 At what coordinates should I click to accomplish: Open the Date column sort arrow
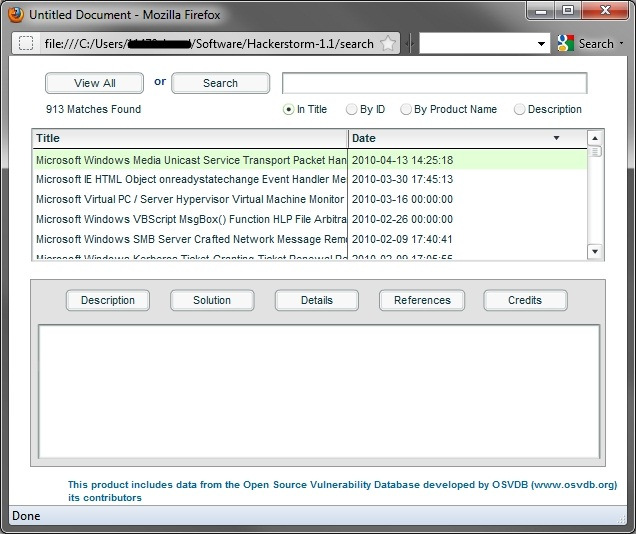click(556, 138)
